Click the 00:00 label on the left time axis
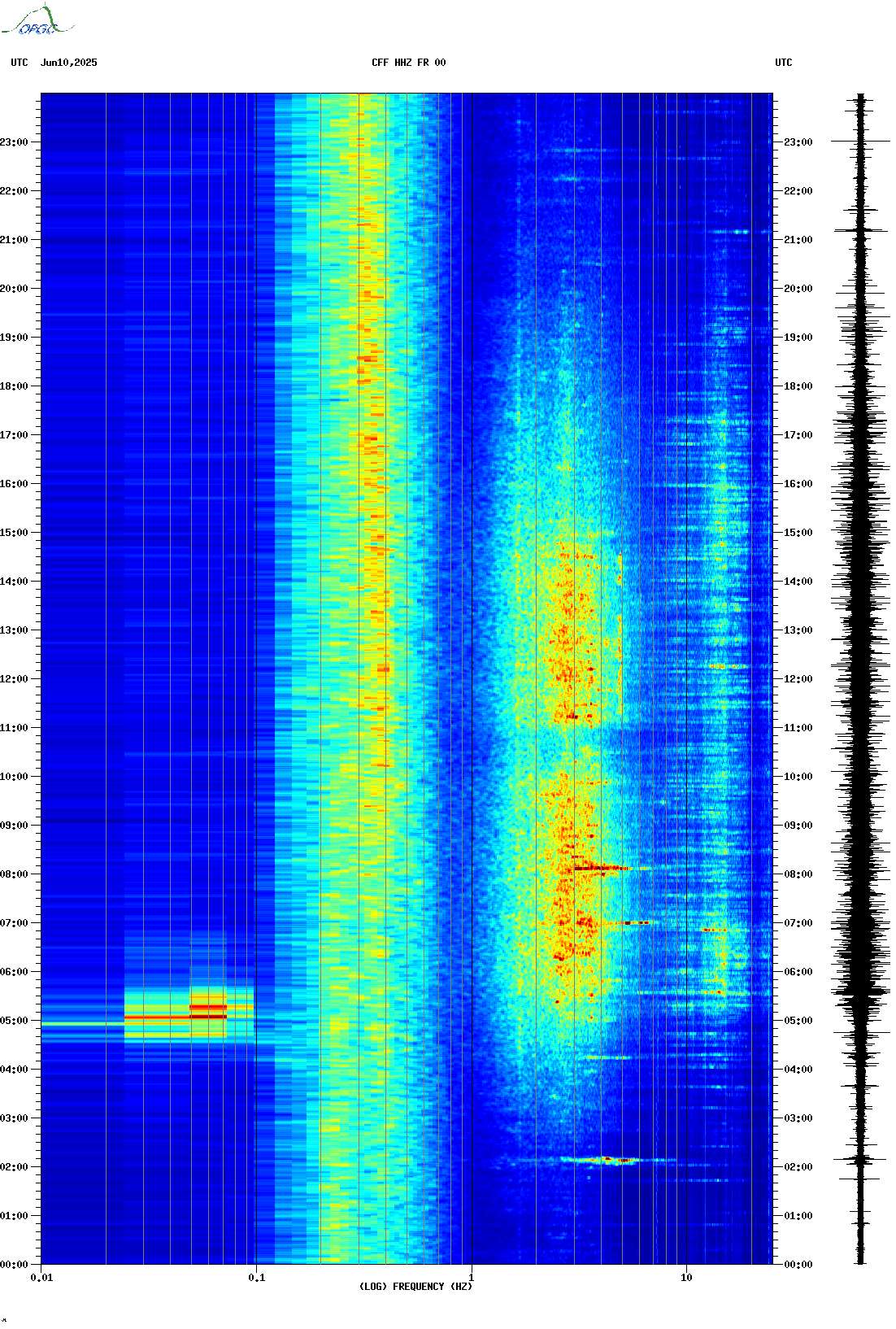The height and width of the screenshot is (1329, 896). tap(14, 1265)
